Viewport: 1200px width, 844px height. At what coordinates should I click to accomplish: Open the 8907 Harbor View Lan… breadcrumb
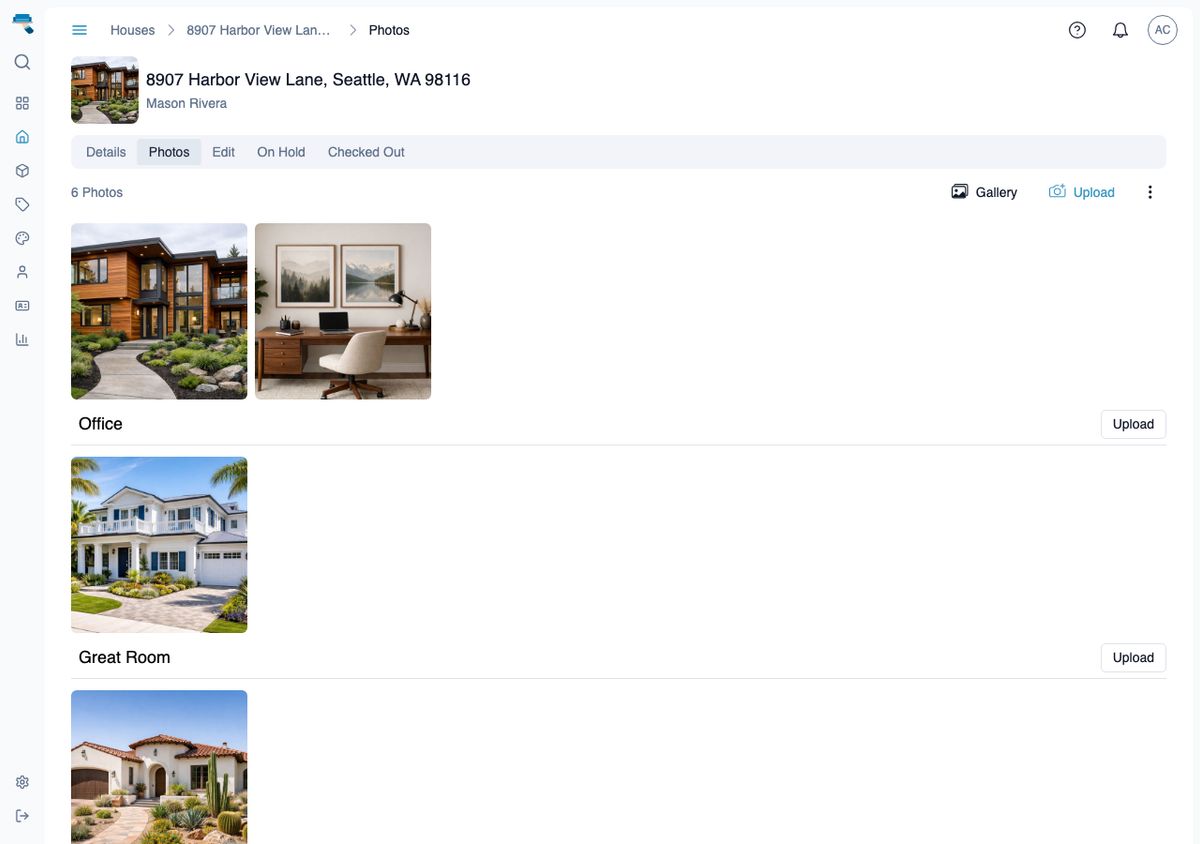pos(258,30)
